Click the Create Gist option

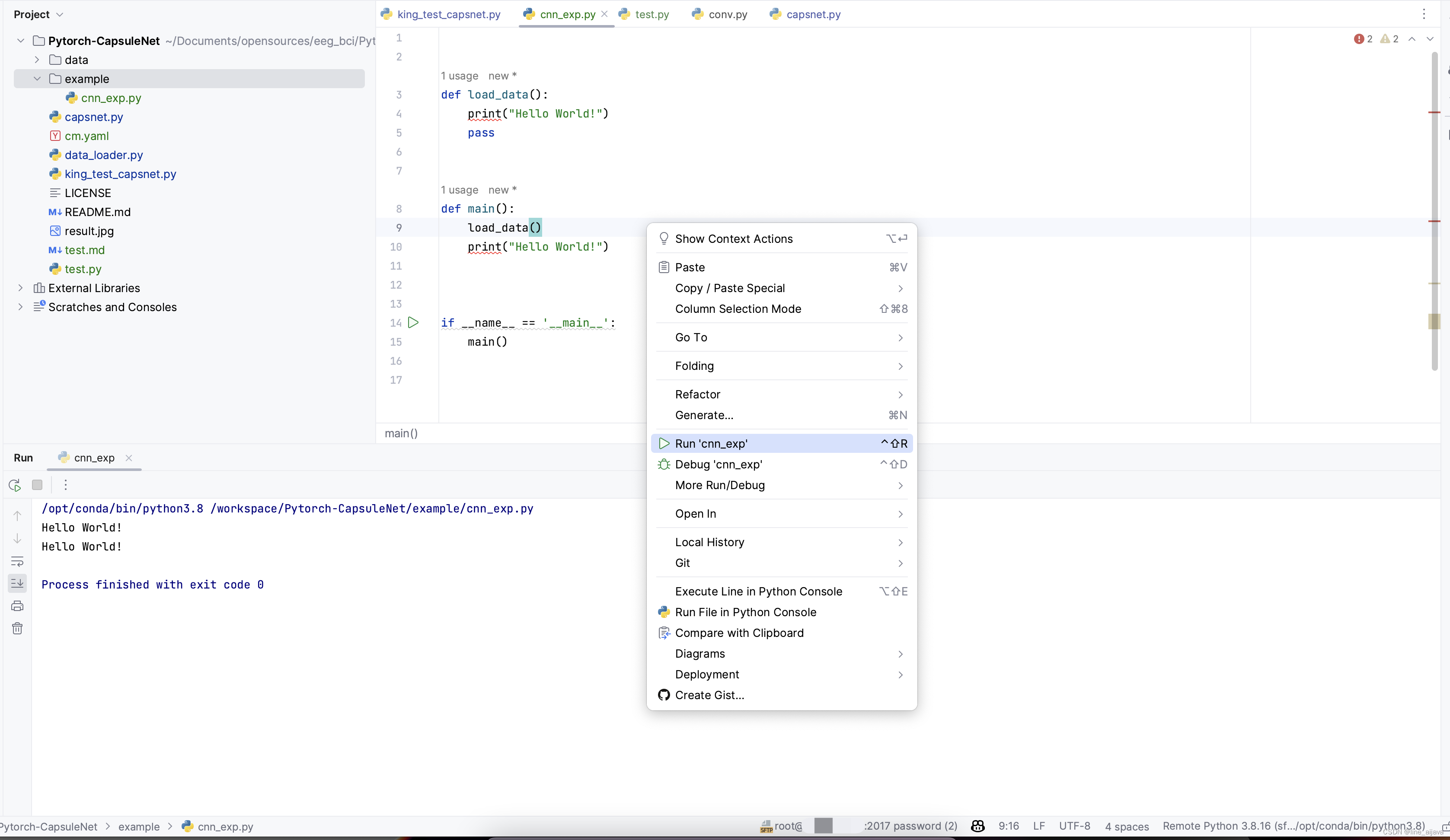pos(709,694)
